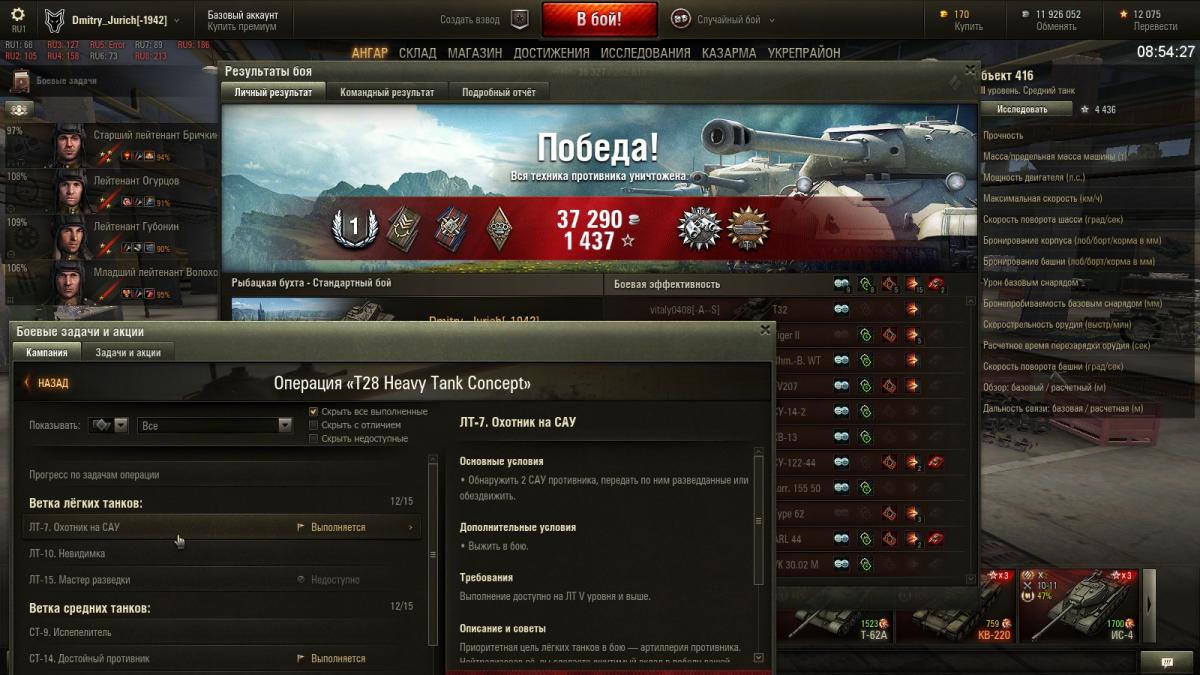This screenshot has height=675, width=1200.
Task: Click the first class medal badge with number 1
Action: [353, 229]
